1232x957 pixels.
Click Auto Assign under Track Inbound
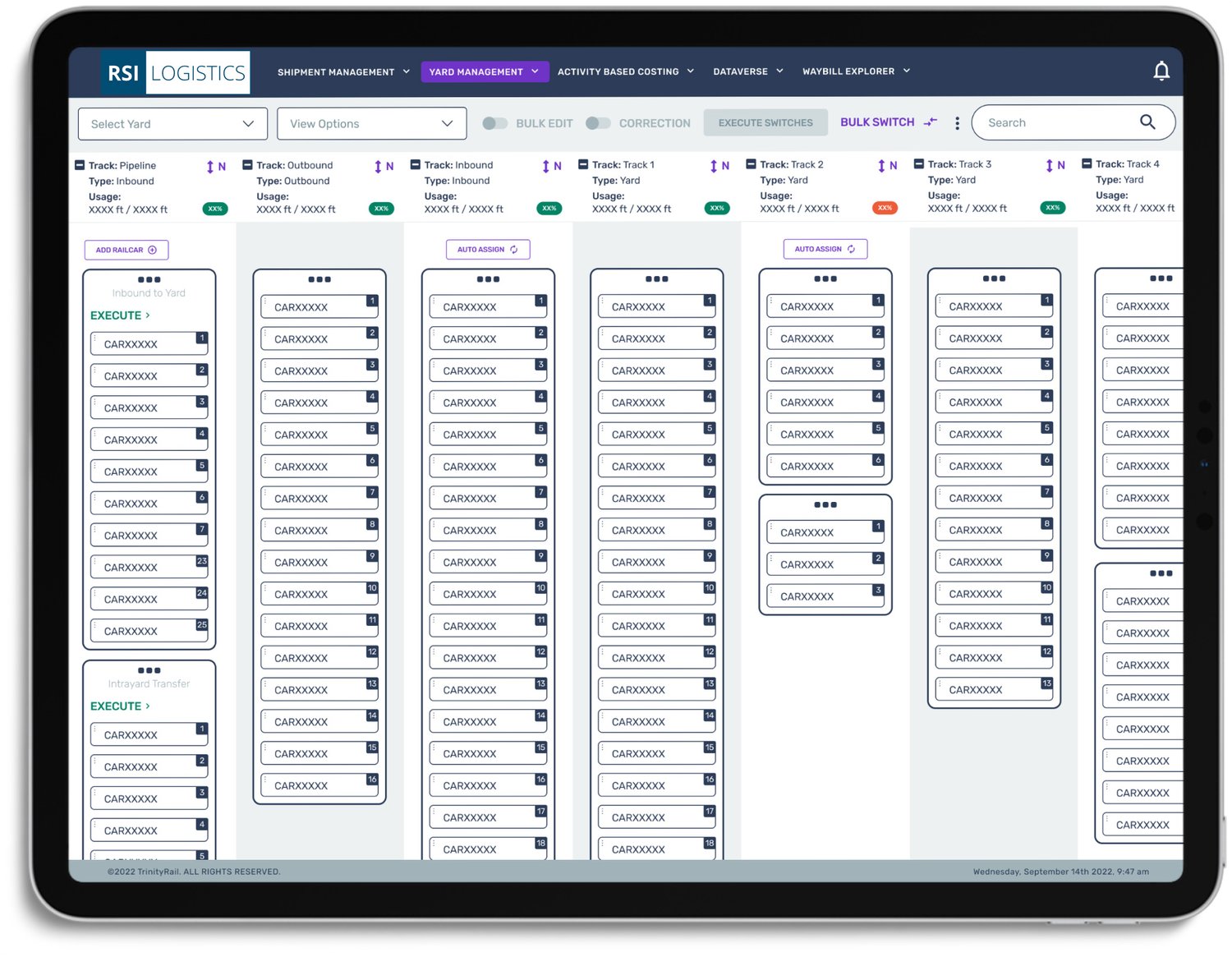click(487, 249)
